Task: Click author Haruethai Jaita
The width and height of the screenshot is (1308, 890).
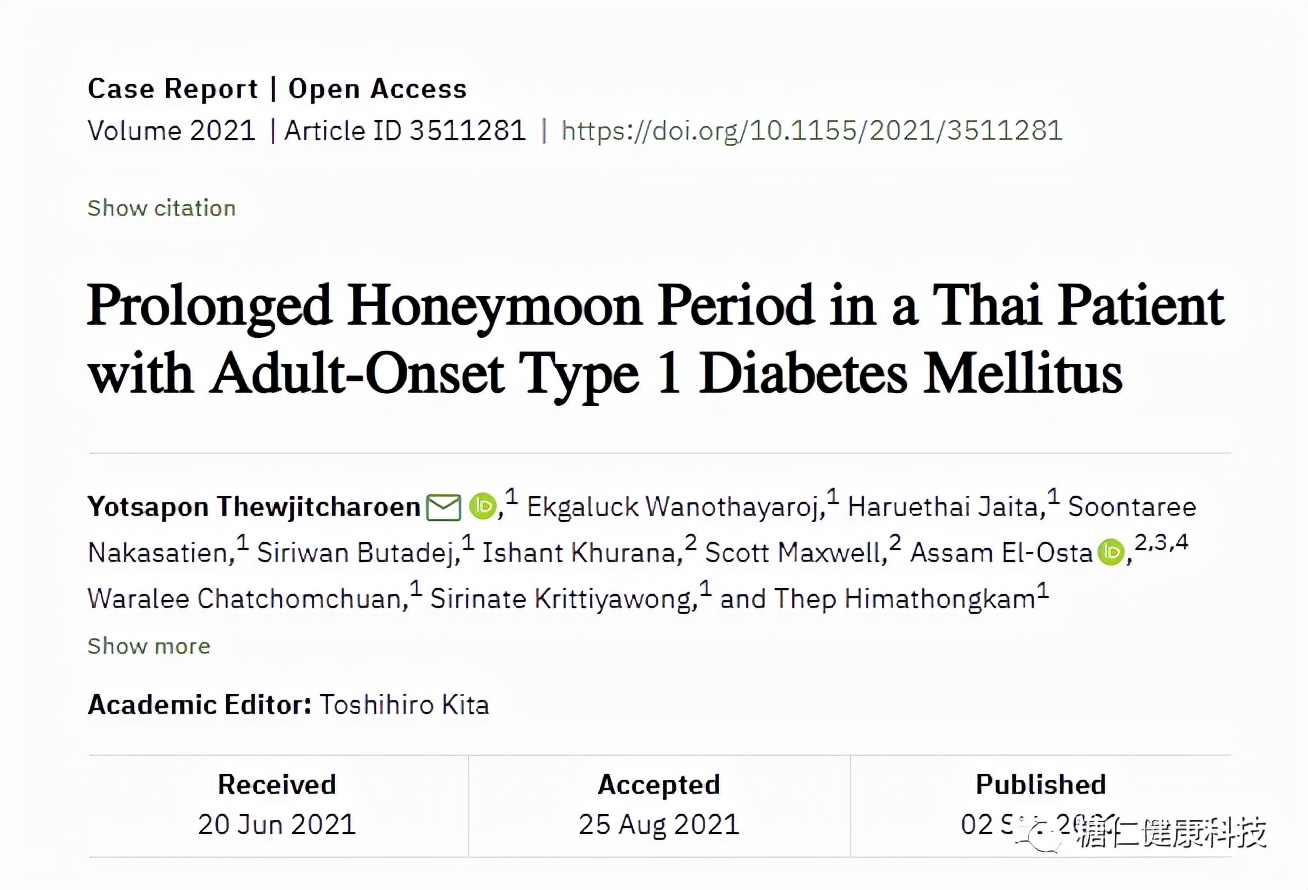Action: coord(943,507)
